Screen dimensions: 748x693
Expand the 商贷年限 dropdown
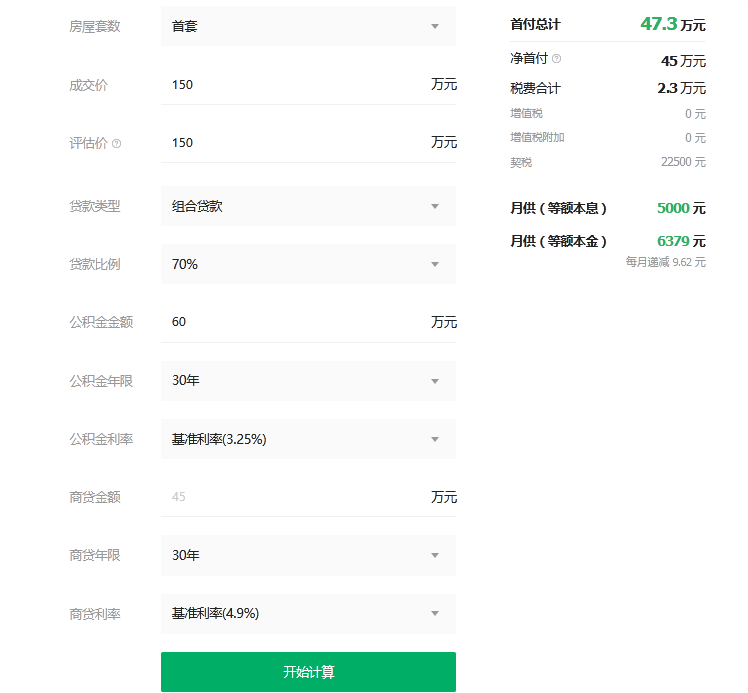click(308, 555)
